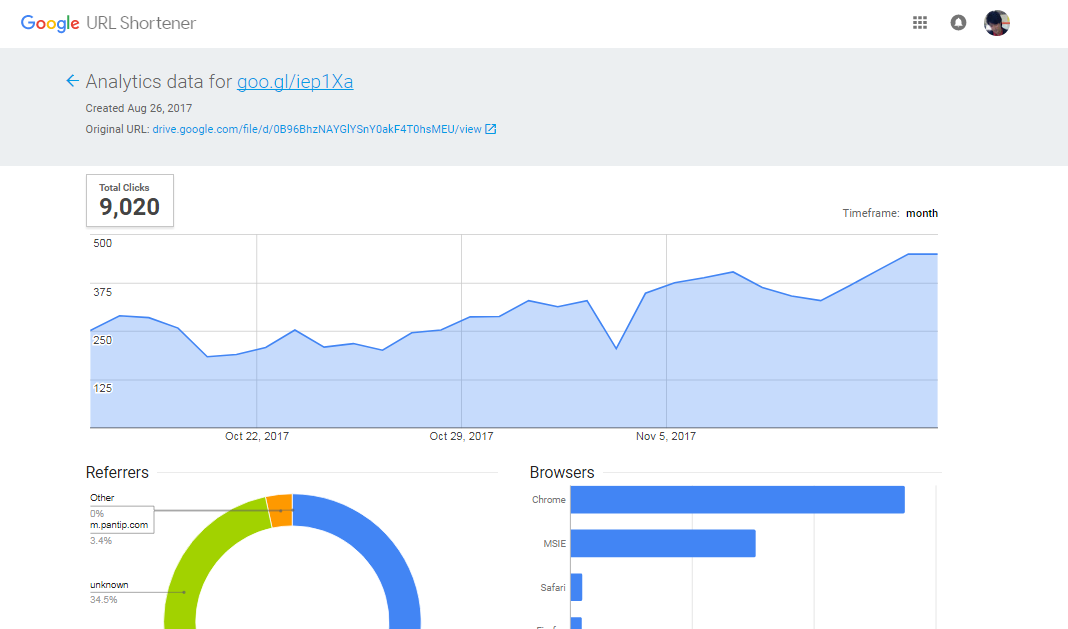Change the Timeframe month selector
Screen dimensions: 1068x629
[x=922, y=213]
